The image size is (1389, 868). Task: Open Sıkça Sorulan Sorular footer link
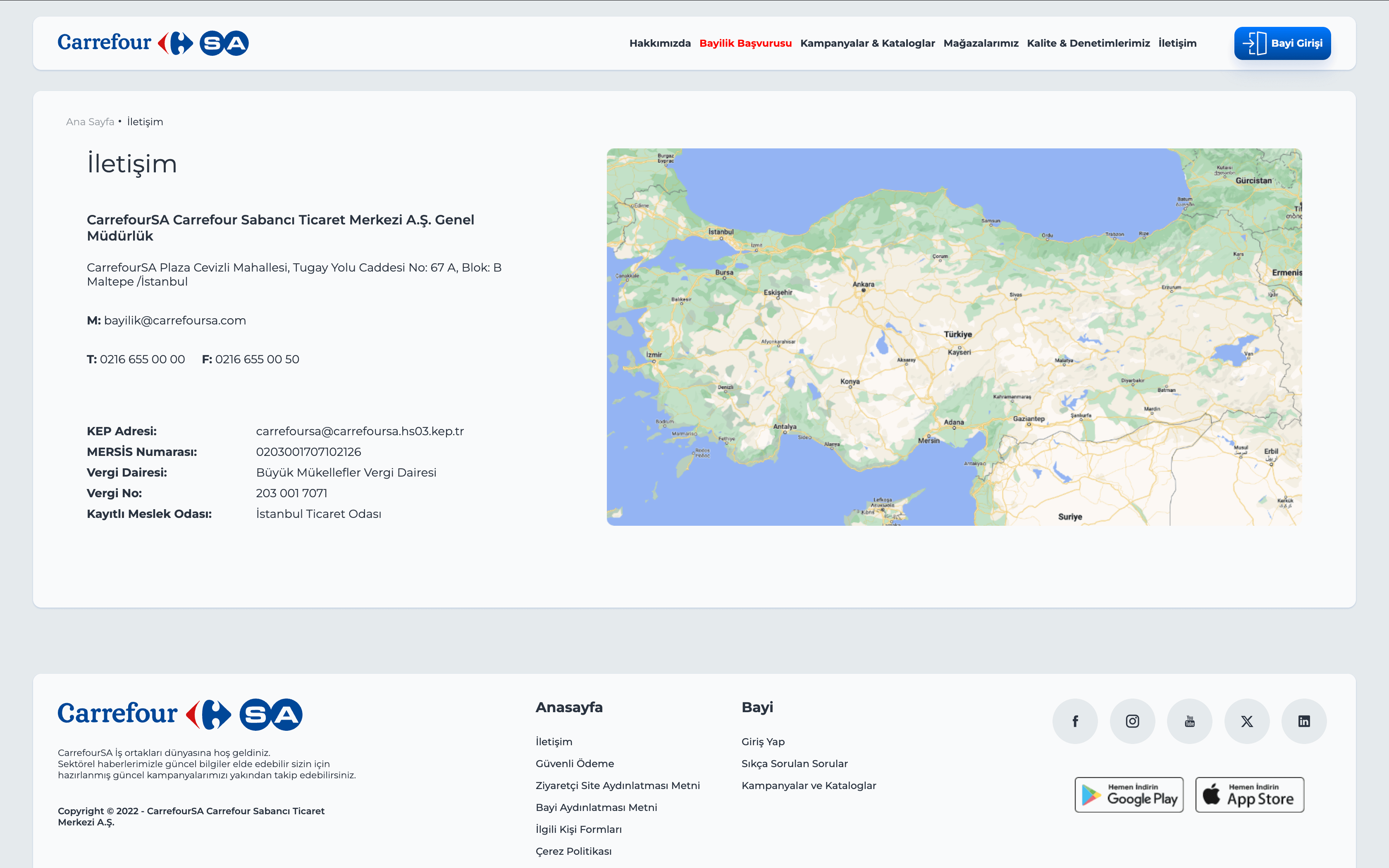tap(795, 763)
